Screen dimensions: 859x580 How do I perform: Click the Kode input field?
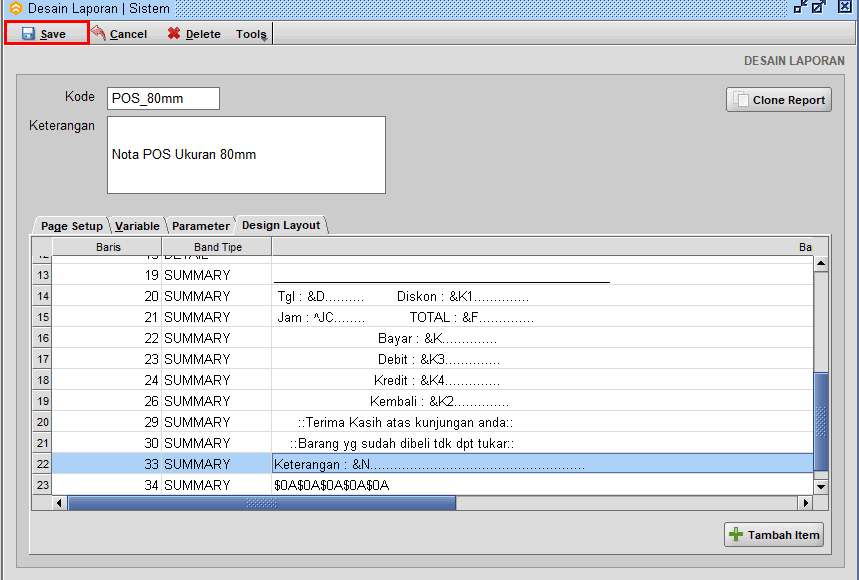(163, 98)
